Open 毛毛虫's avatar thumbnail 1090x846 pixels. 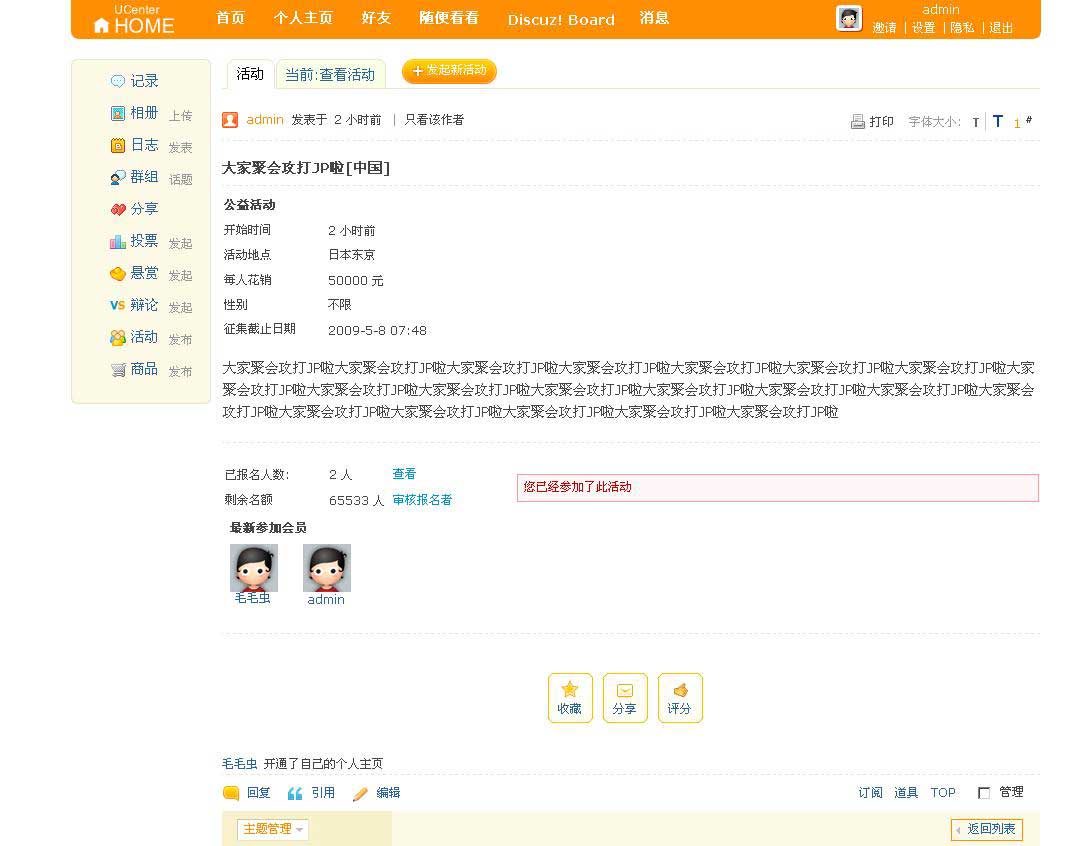click(254, 568)
